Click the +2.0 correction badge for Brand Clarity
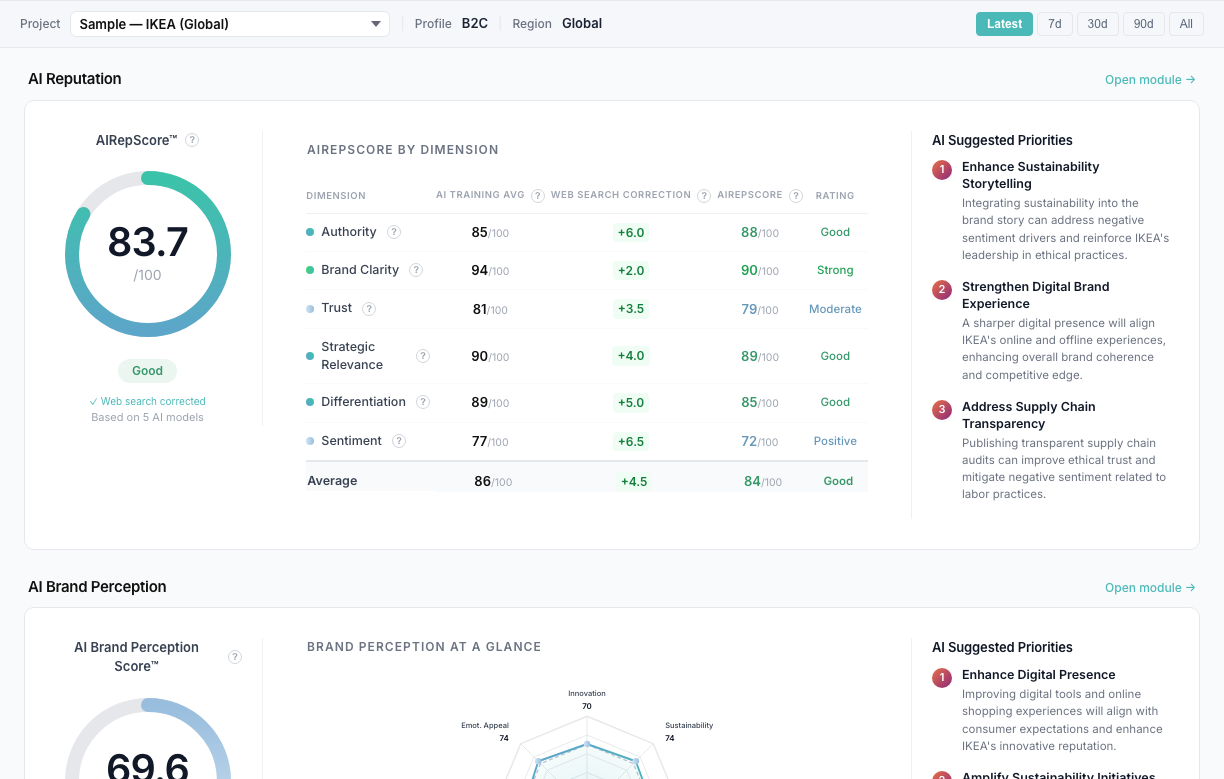The width and height of the screenshot is (1224, 779). coord(631,271)
